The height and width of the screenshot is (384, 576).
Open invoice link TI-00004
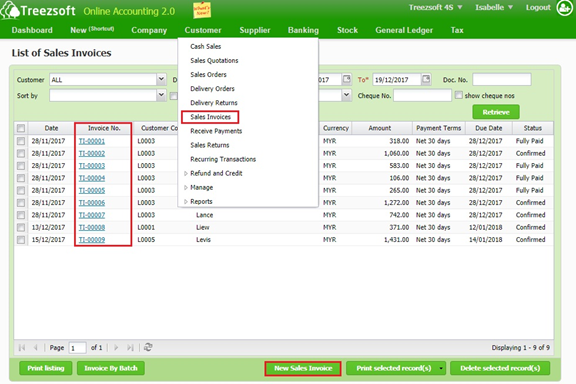[92, 178]
